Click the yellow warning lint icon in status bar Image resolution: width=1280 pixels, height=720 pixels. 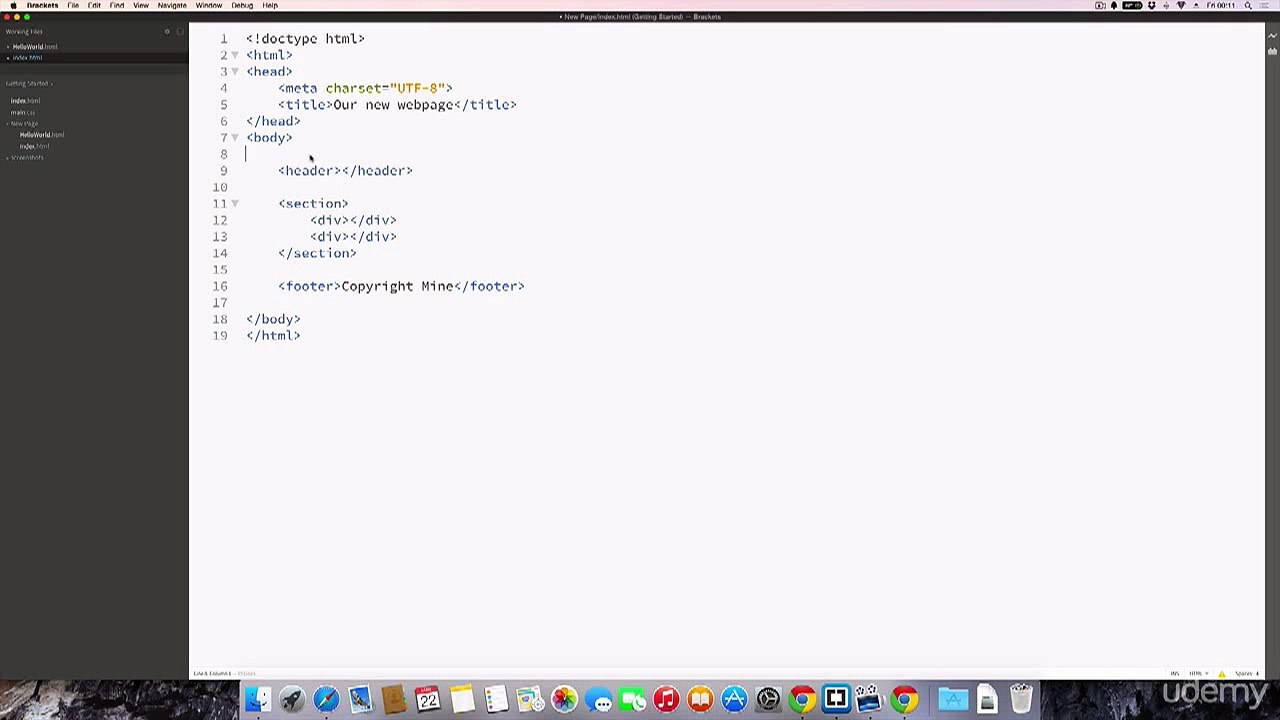pos(1221,674)
